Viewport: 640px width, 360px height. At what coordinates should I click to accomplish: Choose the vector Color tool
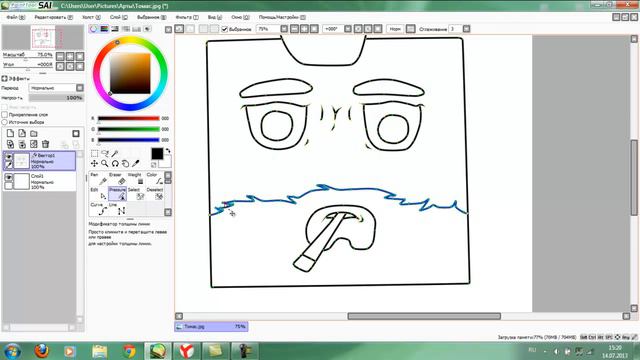154,178
